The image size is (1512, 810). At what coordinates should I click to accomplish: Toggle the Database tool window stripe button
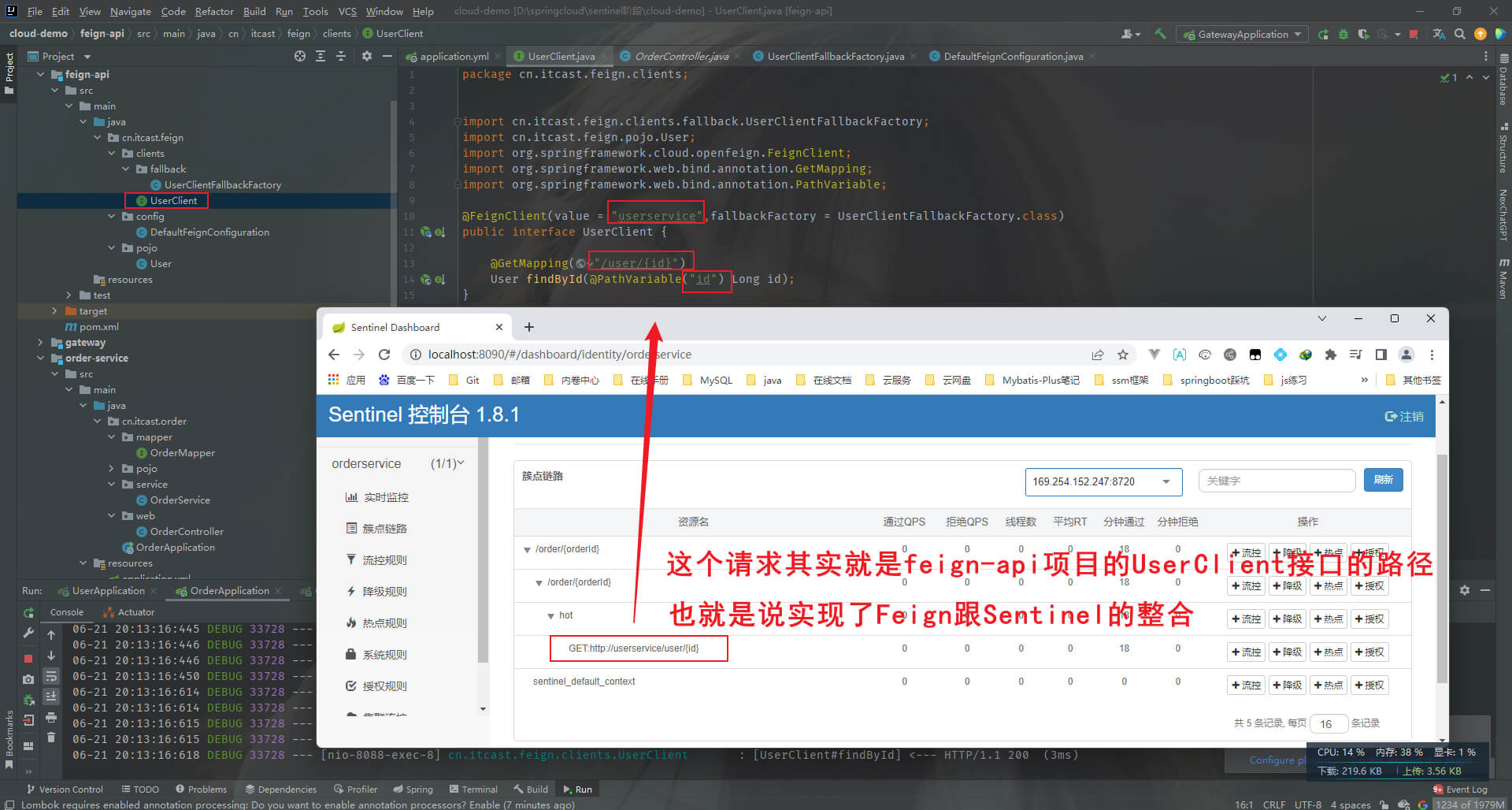tap(1503, 80)
